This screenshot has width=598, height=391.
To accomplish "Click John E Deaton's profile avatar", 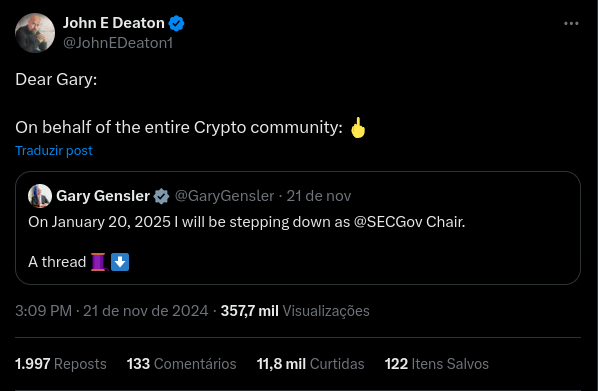I will coord(35,33).
